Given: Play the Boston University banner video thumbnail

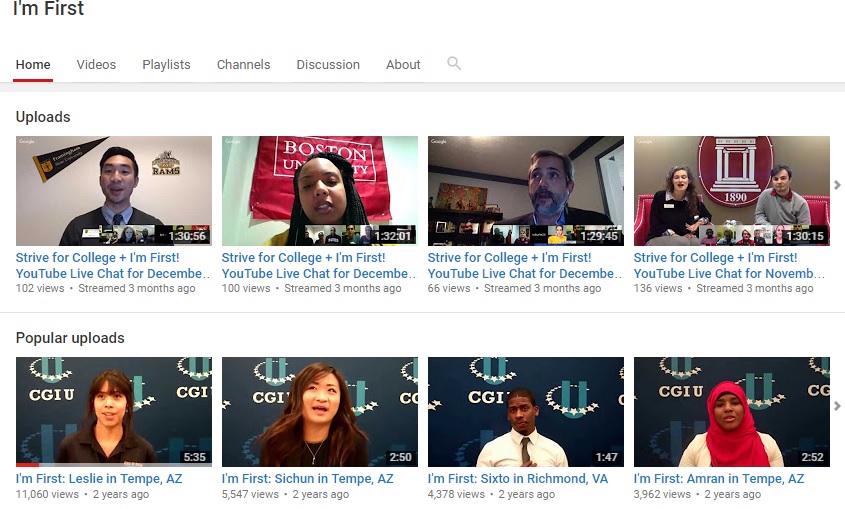Looking at the screenshot, I should (320, 191).
